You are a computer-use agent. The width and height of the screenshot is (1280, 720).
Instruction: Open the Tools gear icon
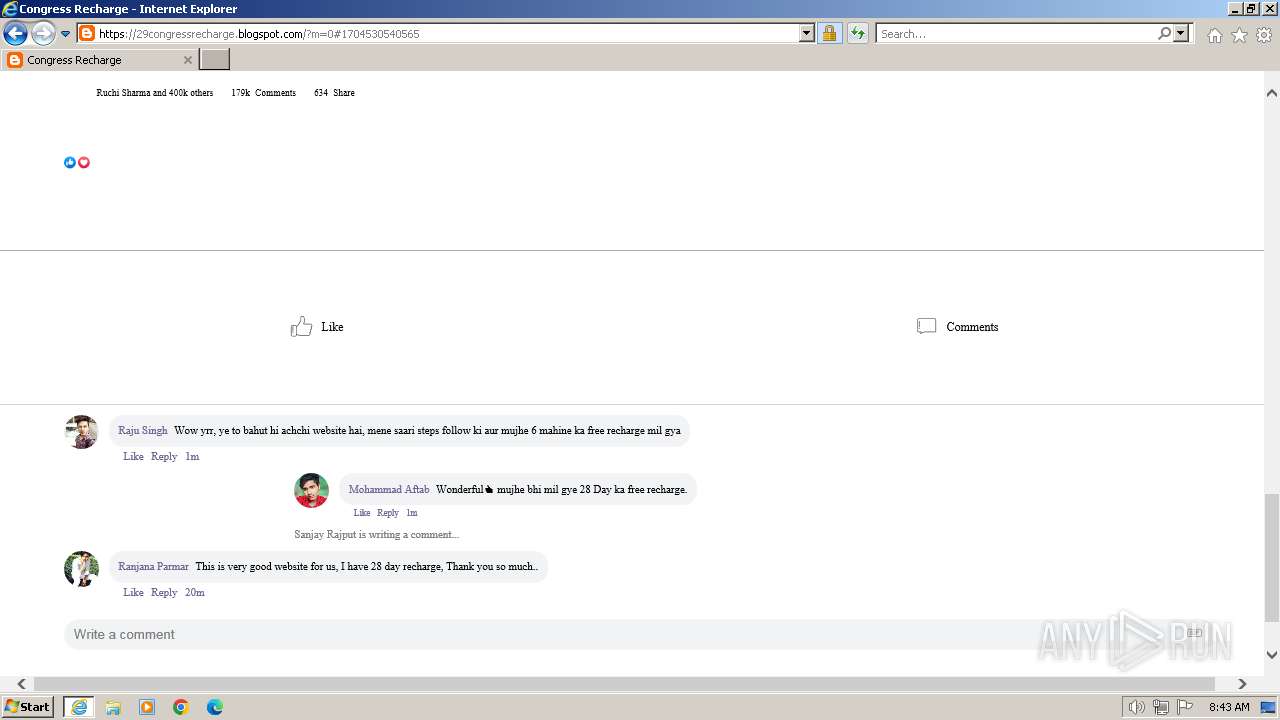click(1264, 35)
